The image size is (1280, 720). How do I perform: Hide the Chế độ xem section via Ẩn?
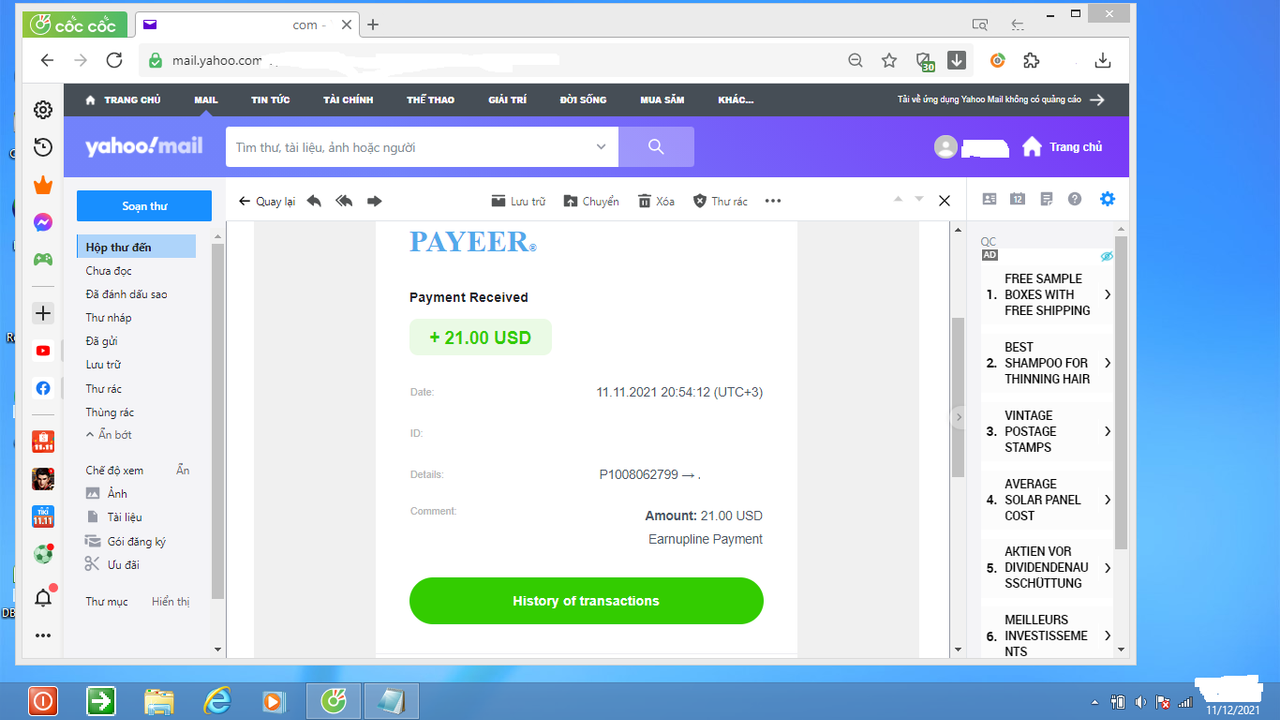(183, 470)
